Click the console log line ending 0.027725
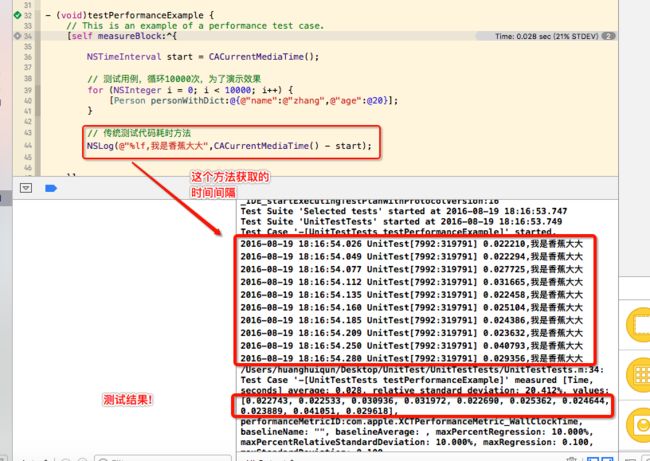The width and height of the screenshot is (650, 461). 412,269
